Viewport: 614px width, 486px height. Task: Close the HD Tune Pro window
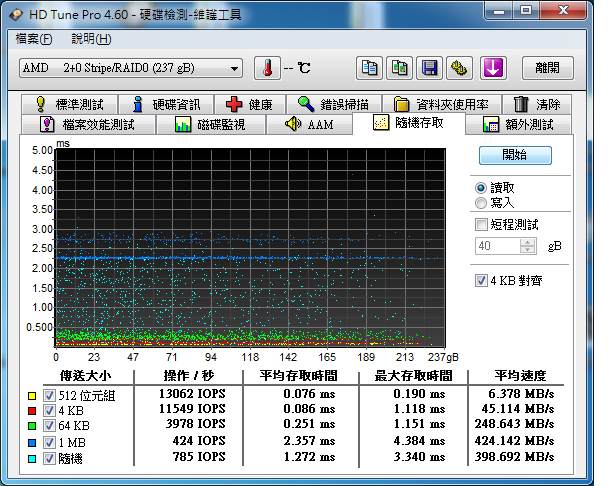[563, 11]
